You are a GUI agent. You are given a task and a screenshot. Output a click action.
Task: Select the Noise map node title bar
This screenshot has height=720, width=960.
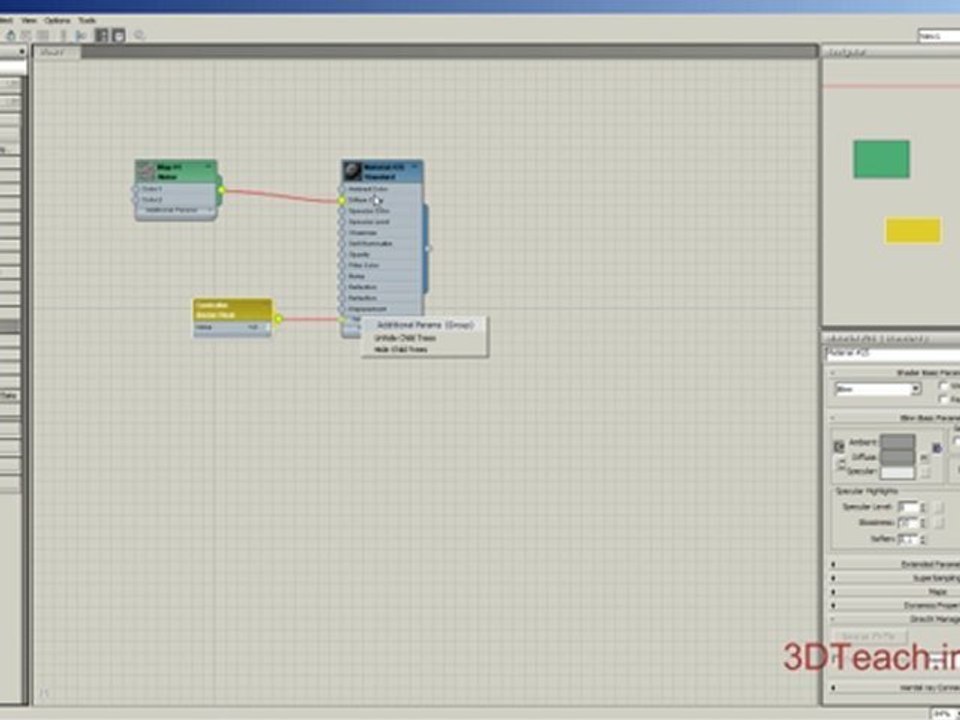(x=176, y=171)
